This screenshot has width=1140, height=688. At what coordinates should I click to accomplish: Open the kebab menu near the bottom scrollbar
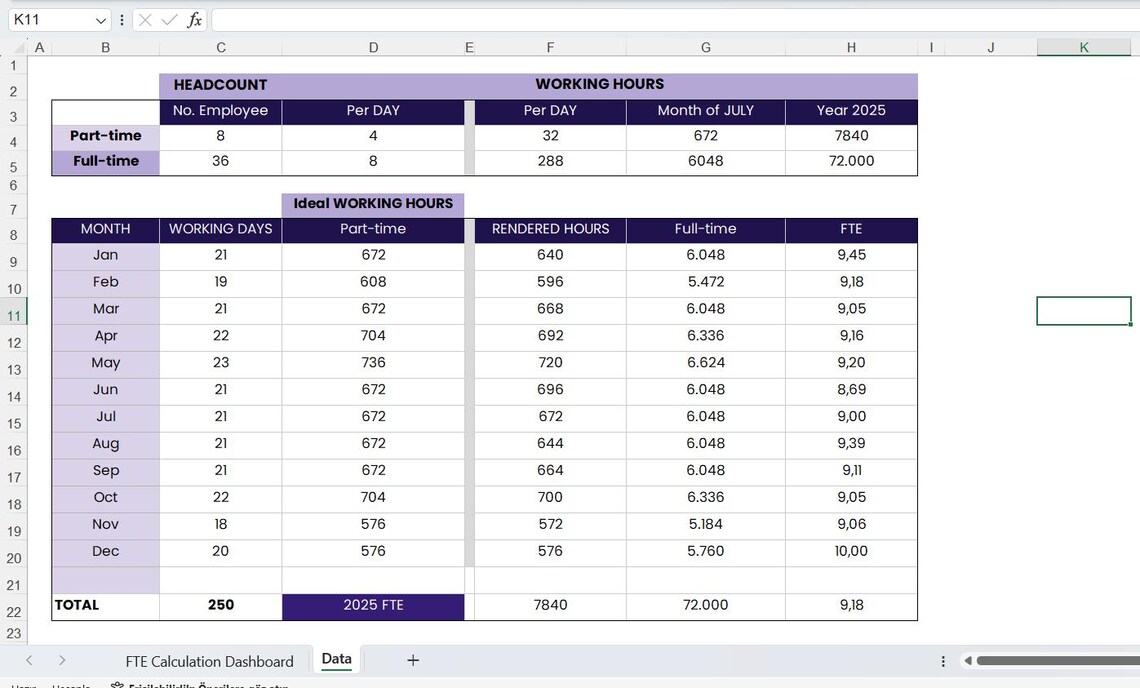click(942, 661)
